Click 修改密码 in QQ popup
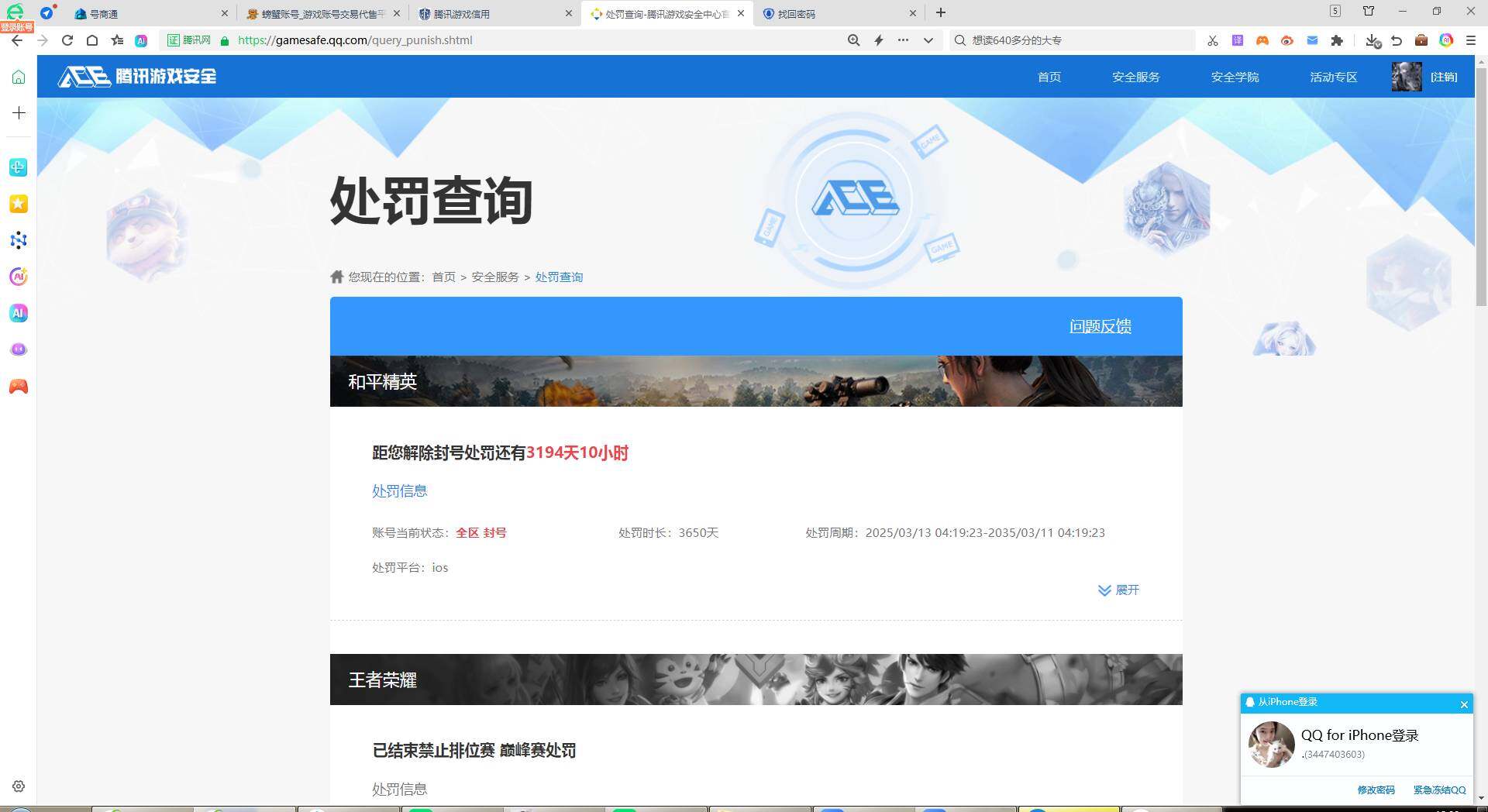The image size is (1488, 812). (x=1376, y=790)
